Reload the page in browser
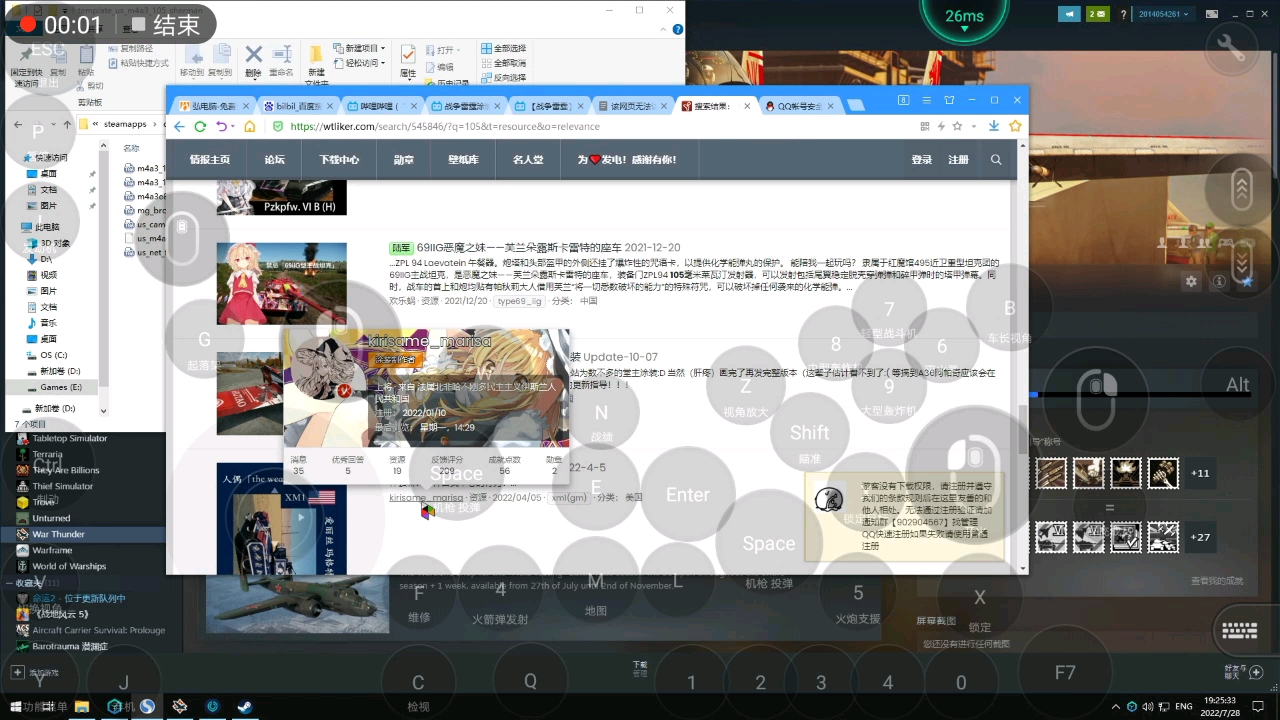The height and width of the screenshot is (720, 1280). pyautogui.click(x=200, y=126)
